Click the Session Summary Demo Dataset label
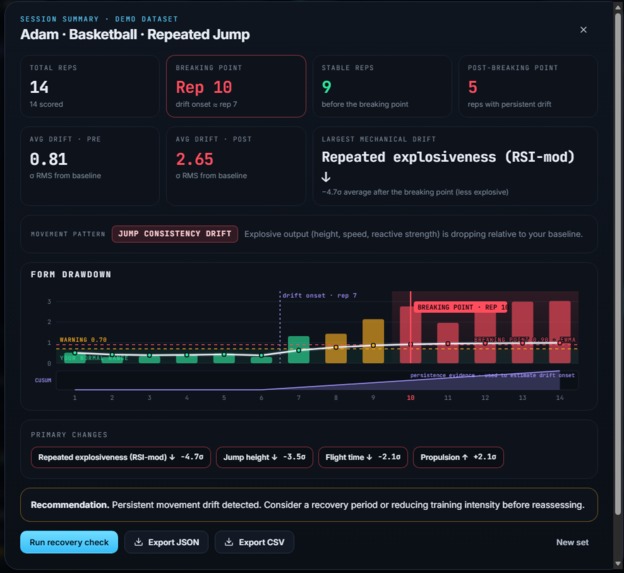This screenshot has width=624, height=573. click(x=99, y=19)
